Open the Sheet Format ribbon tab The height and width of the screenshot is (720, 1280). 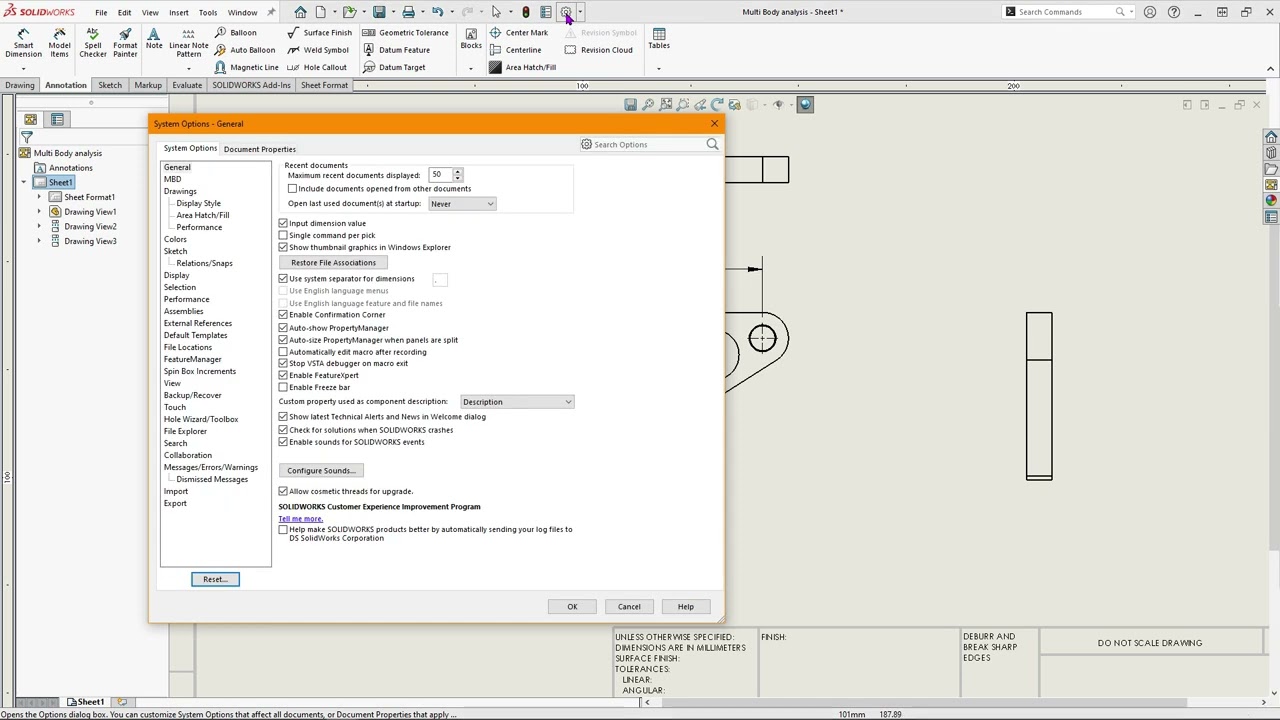pos(325,85)
